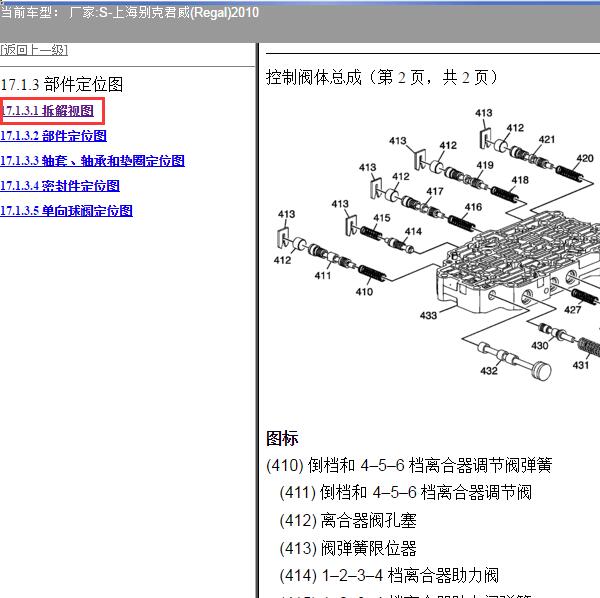This screenshot has width=600, height=598.
Task: Select legend line (413) 阀弹簧限位器
Action: [348, 548]
